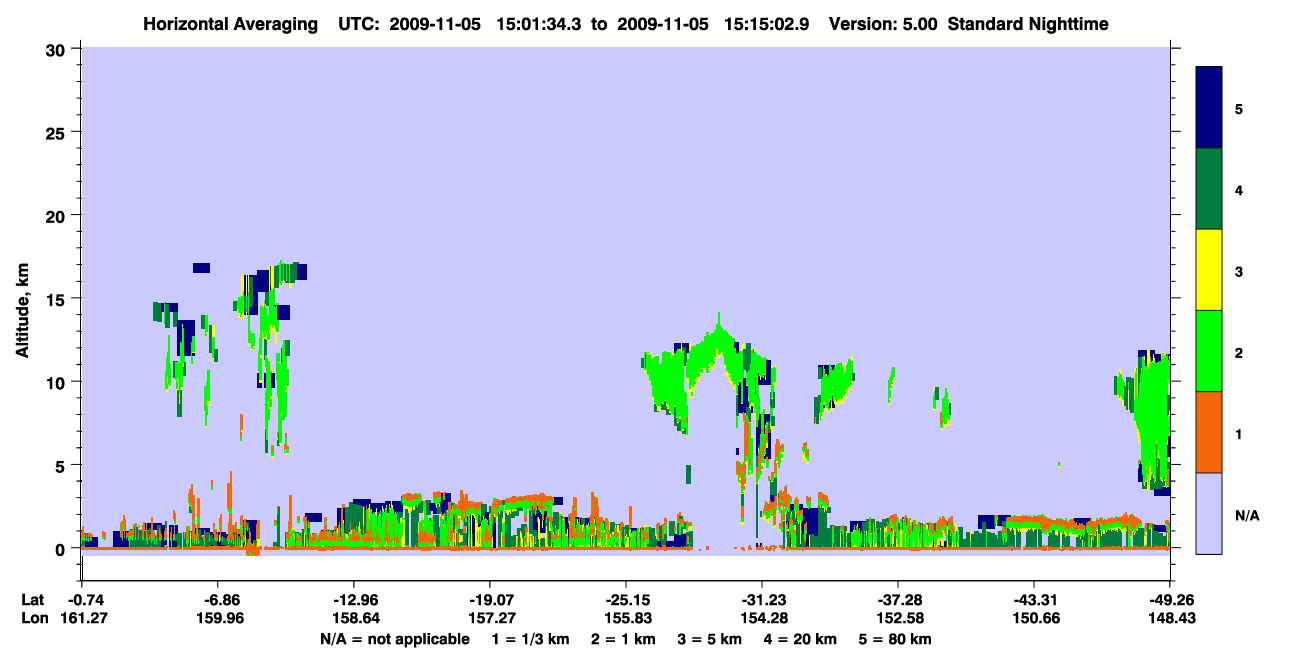Screen dimensions: 1300x667
Task: Click the colorbar label '2'
Action: click(x=1238, y=352)
